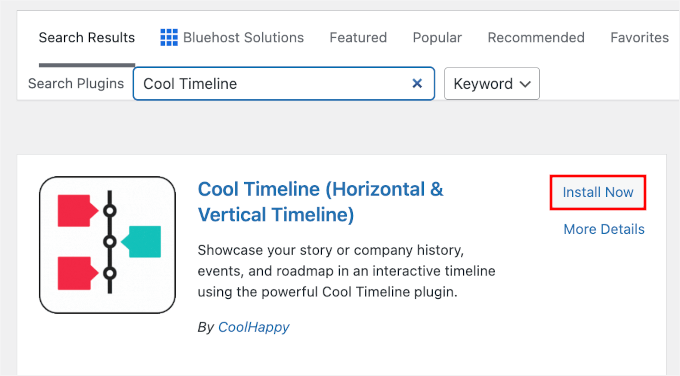The width and height of the screenshot is (680, 376).
Task: Visit the CoolHappy author link
Action: coord(254,327)
